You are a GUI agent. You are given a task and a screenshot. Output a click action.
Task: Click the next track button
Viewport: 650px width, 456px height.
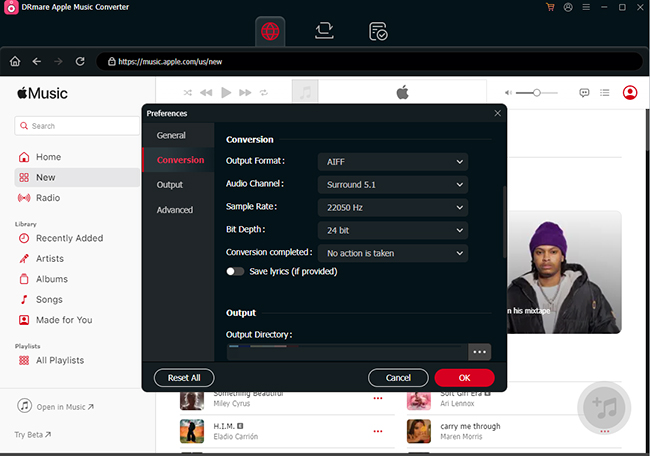tap(245, 92)
